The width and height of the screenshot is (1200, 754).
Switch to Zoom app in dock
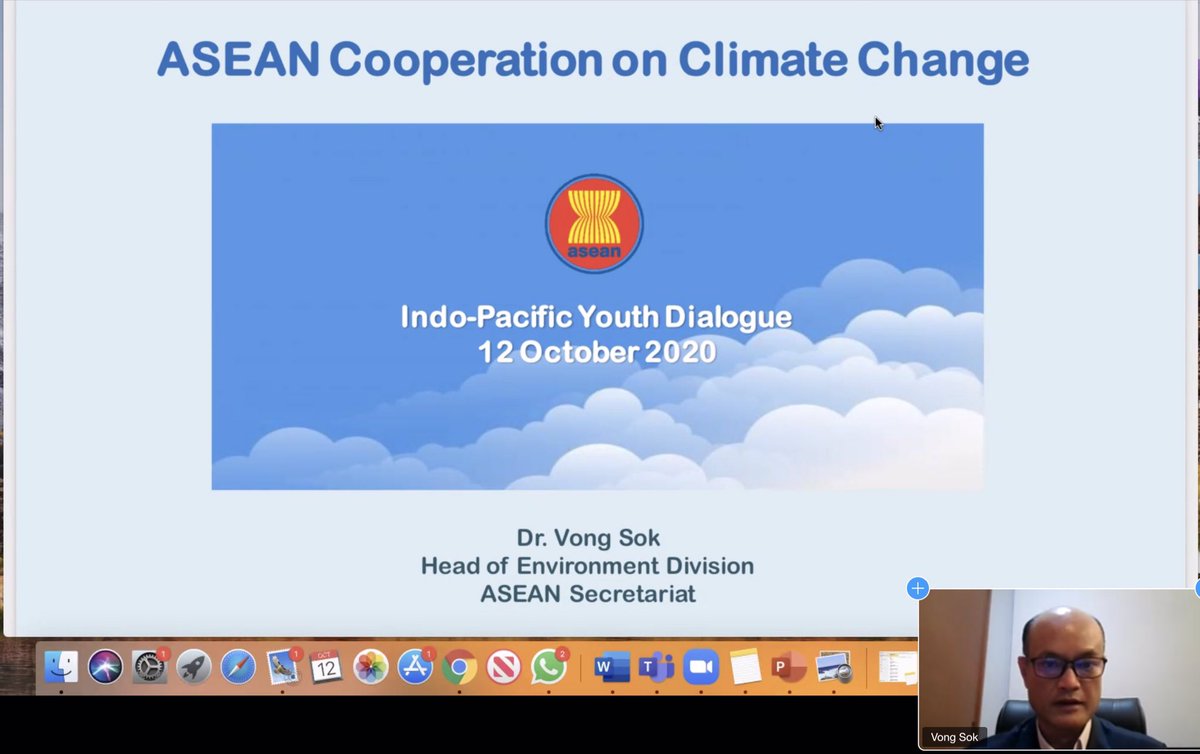(x=701, y=666)
